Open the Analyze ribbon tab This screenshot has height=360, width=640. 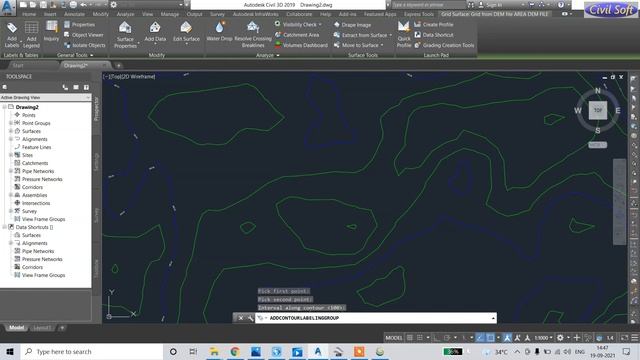[x=125, y=14]
